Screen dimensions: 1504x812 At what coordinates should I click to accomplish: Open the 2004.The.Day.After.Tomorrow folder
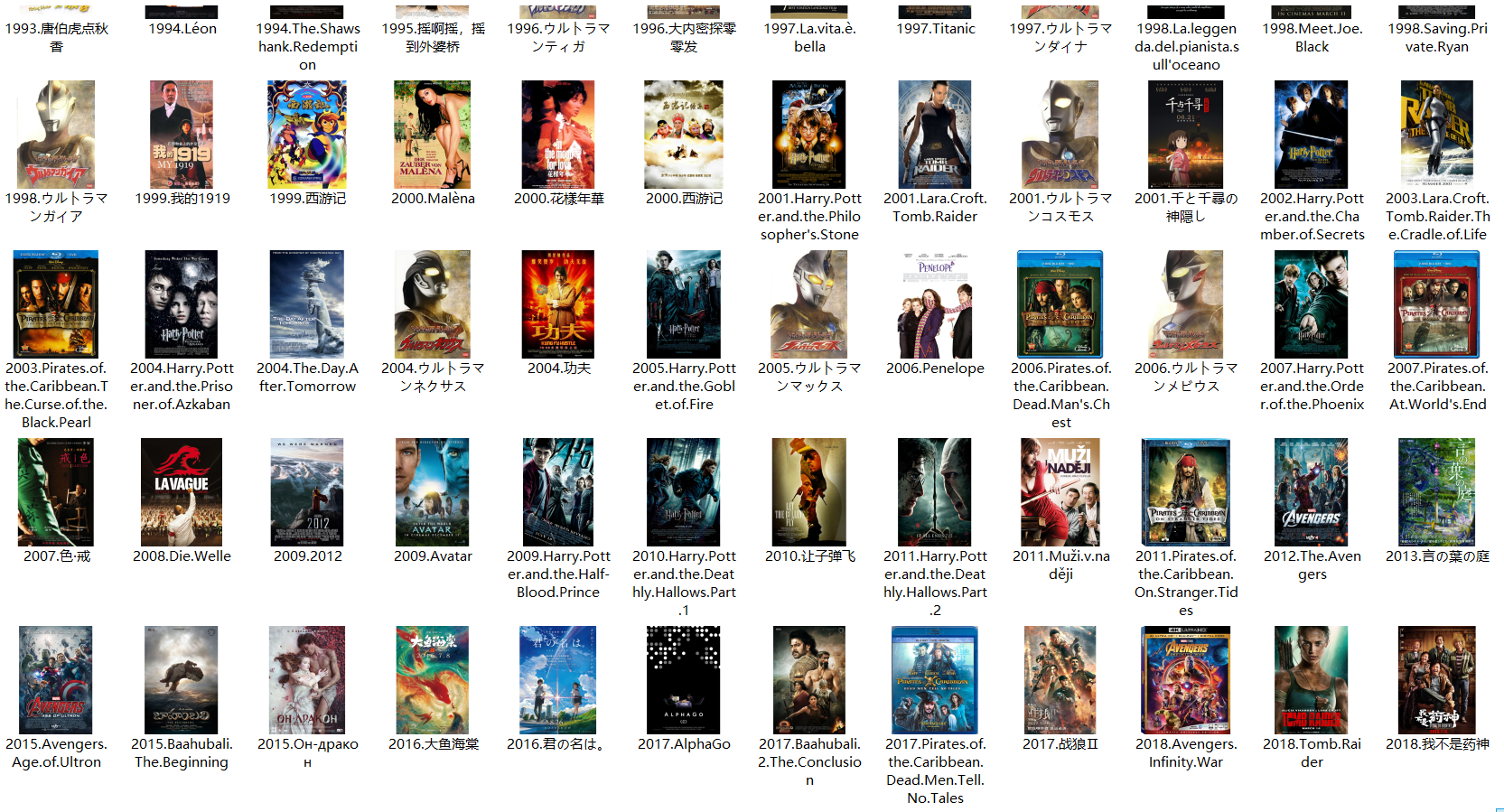(x=307, y=304)
